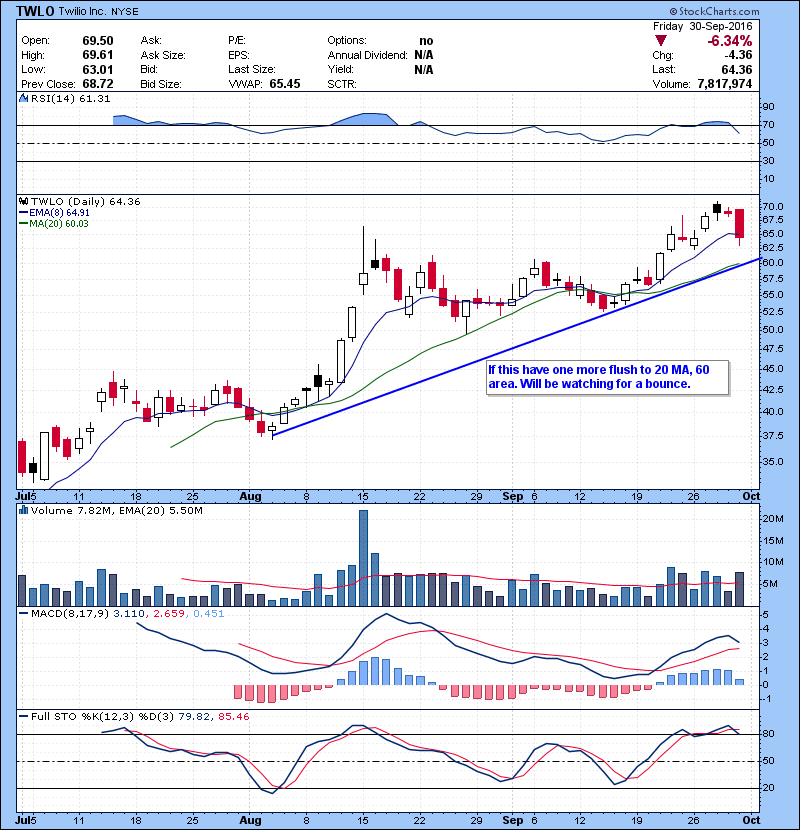Viewport: 800px width, 830px height.
Task: Click the red down-triangle change indicator
Action: [660, 41]
